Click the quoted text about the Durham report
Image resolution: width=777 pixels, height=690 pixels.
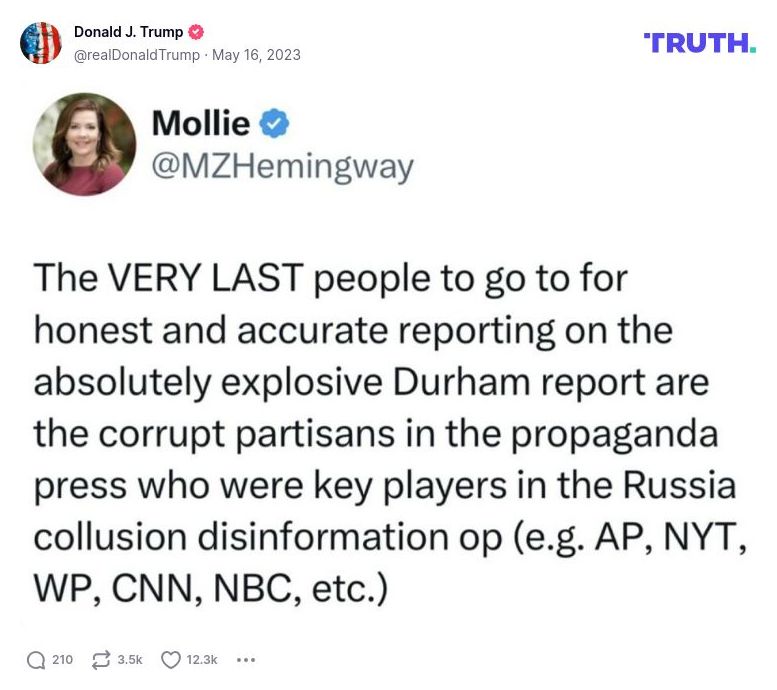(x=385, y=435)
